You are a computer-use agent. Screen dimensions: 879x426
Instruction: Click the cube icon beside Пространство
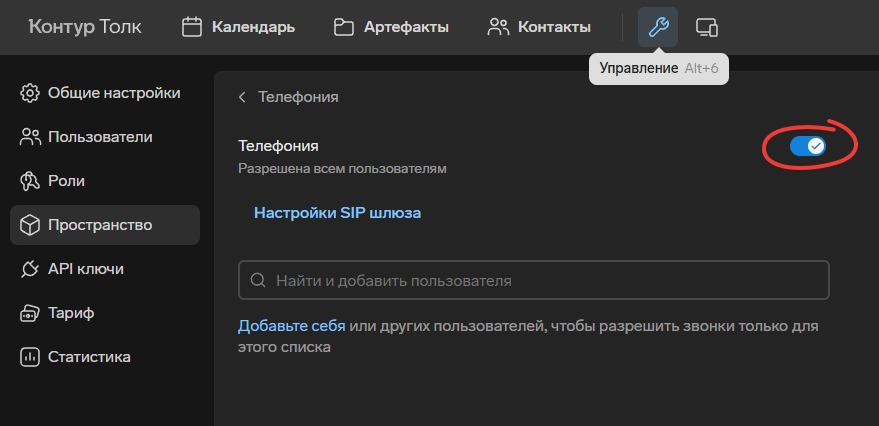[x=30, y=225]
